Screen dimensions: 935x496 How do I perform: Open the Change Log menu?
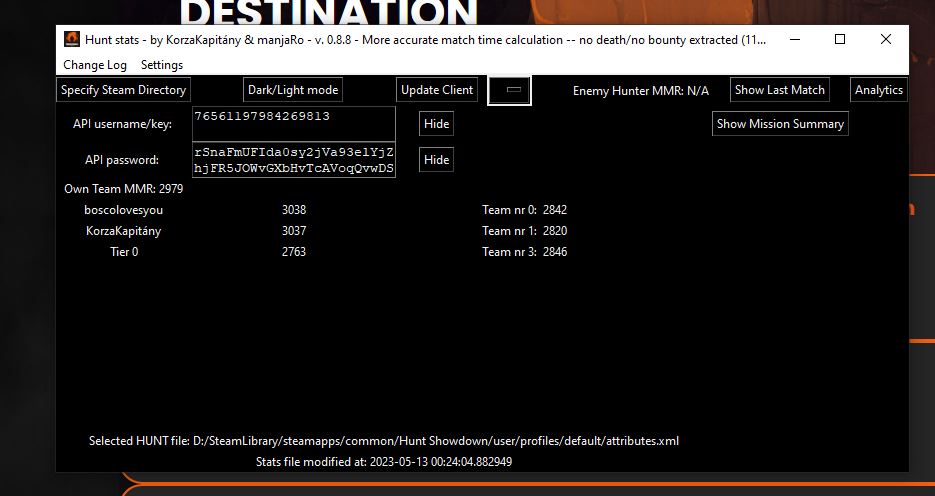coord(95,65)
